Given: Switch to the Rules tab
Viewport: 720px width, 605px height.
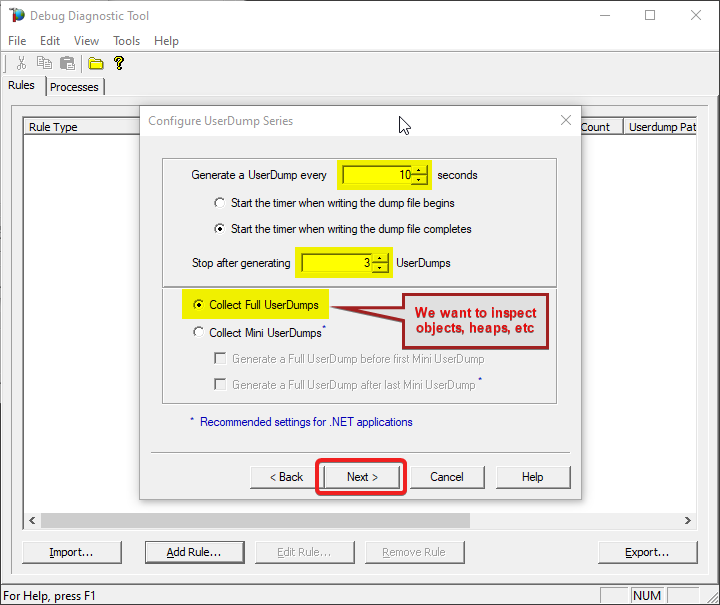Looking at the screenshot, I should pyautogui.click(x=22, y=85).
